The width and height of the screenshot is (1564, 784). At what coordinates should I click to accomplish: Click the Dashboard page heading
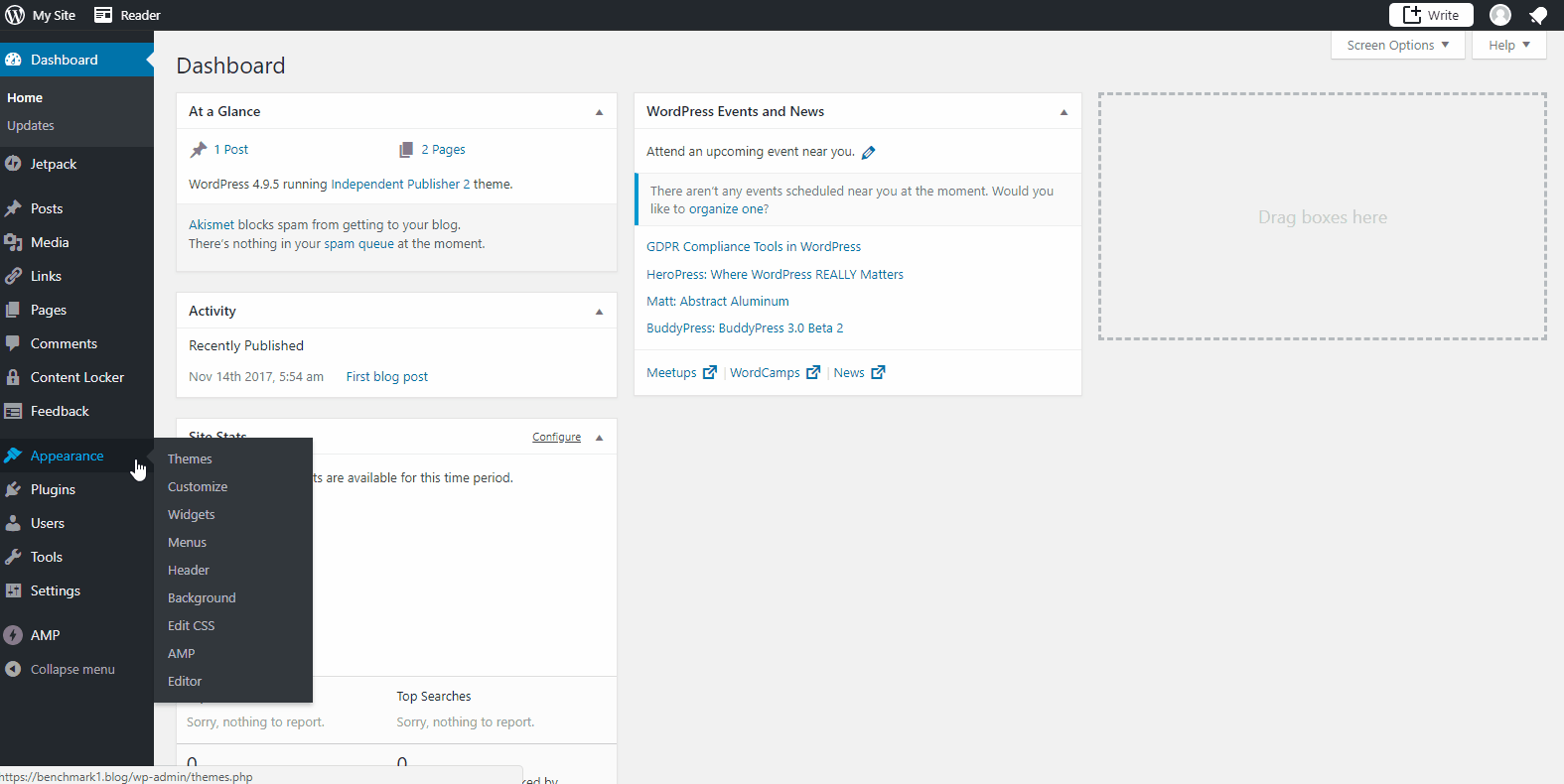coord(230,65)
